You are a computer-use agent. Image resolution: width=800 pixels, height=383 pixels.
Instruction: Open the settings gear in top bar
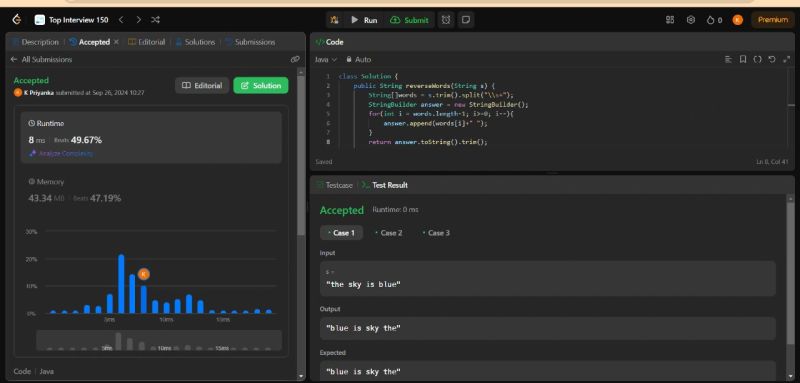pyautogui.click(x=691, y=20)
